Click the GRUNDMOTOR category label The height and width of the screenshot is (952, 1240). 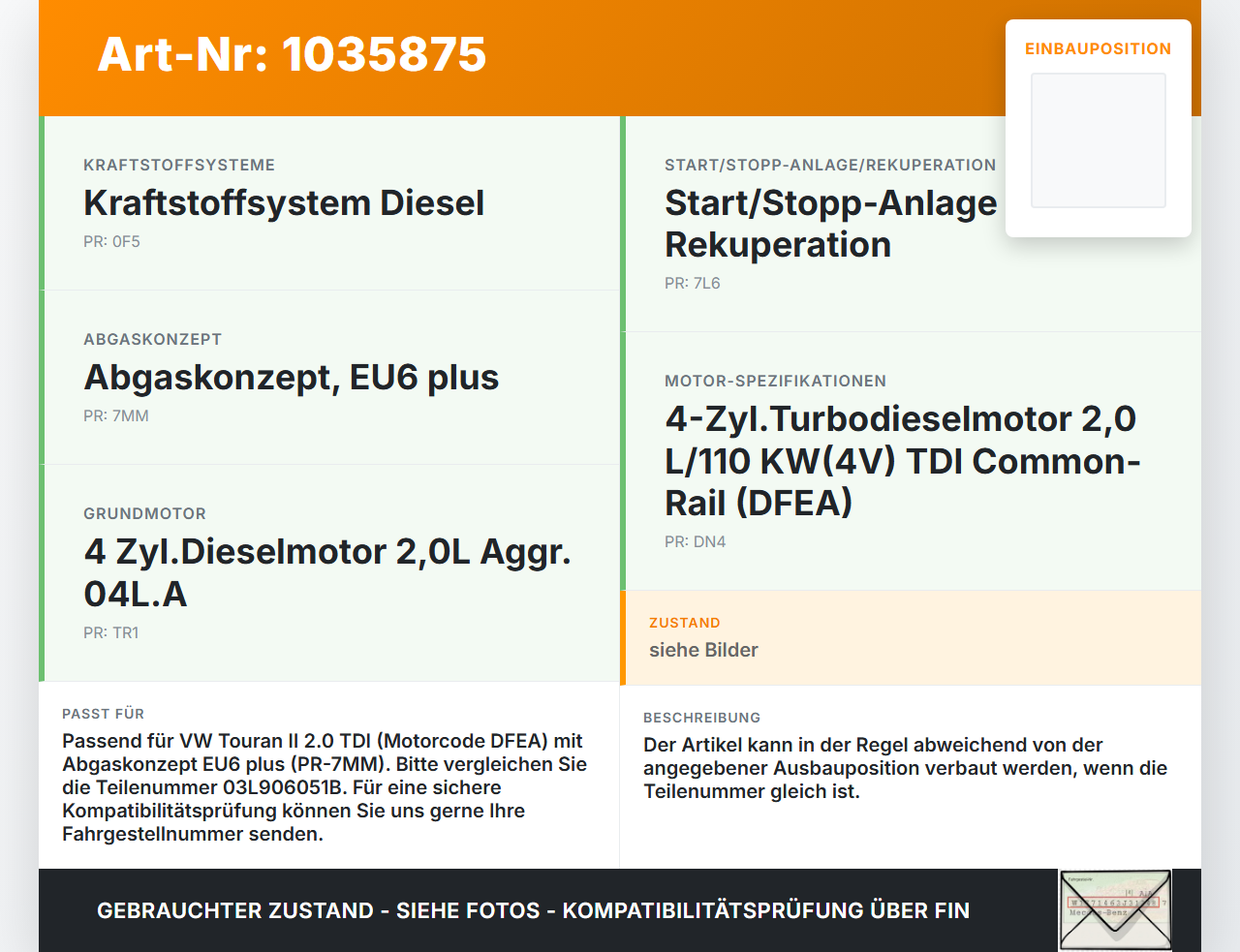pos(144,513)
